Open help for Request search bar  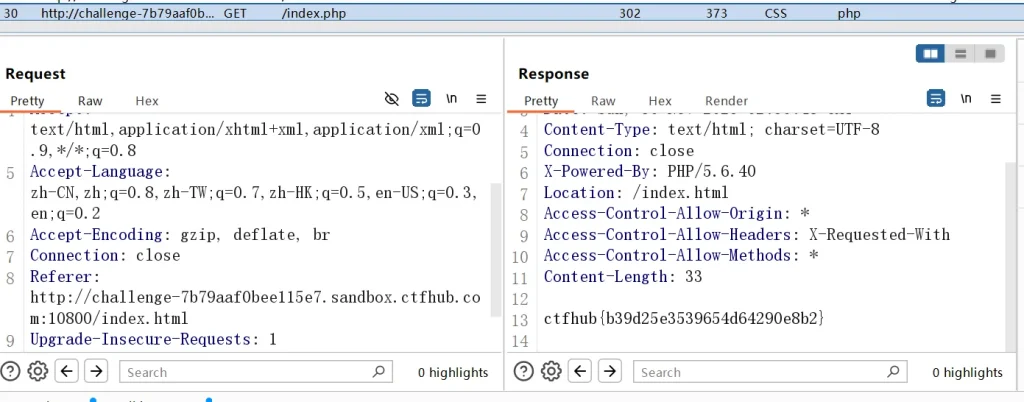tap(12, 372)
